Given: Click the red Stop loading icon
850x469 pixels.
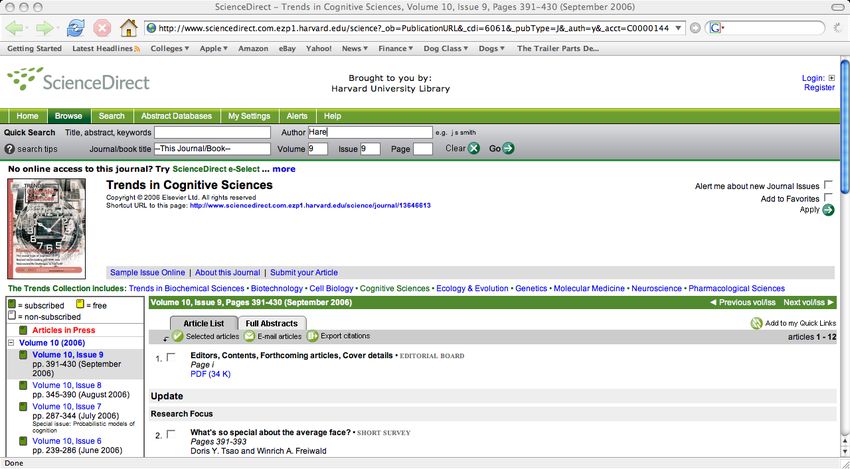Looking at the screenshot, I should [102, 28].
